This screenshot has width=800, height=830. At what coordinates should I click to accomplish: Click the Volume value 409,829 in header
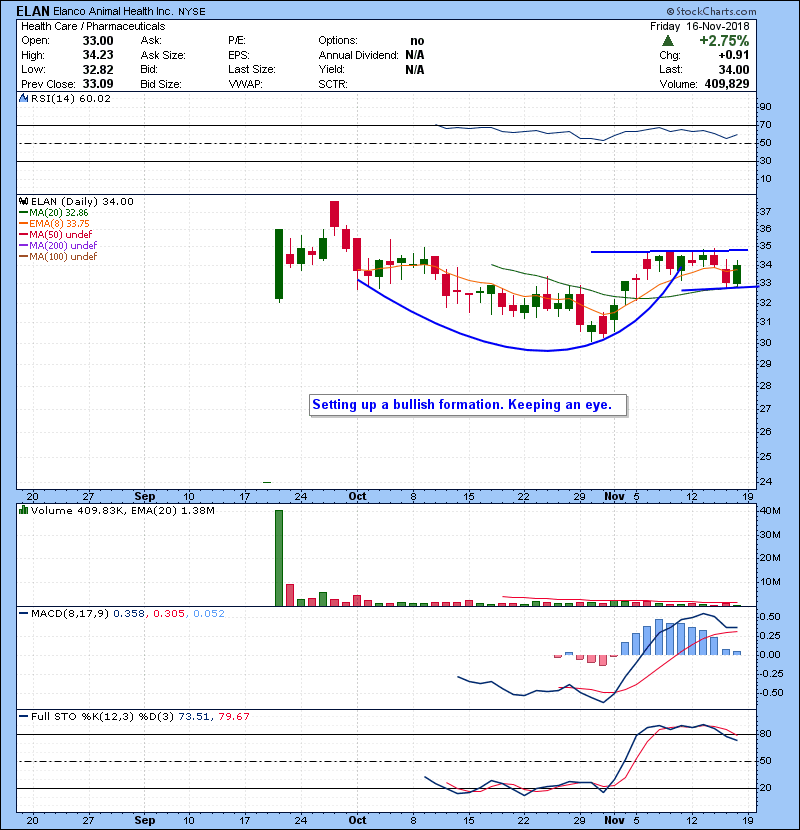coord(727,84)
